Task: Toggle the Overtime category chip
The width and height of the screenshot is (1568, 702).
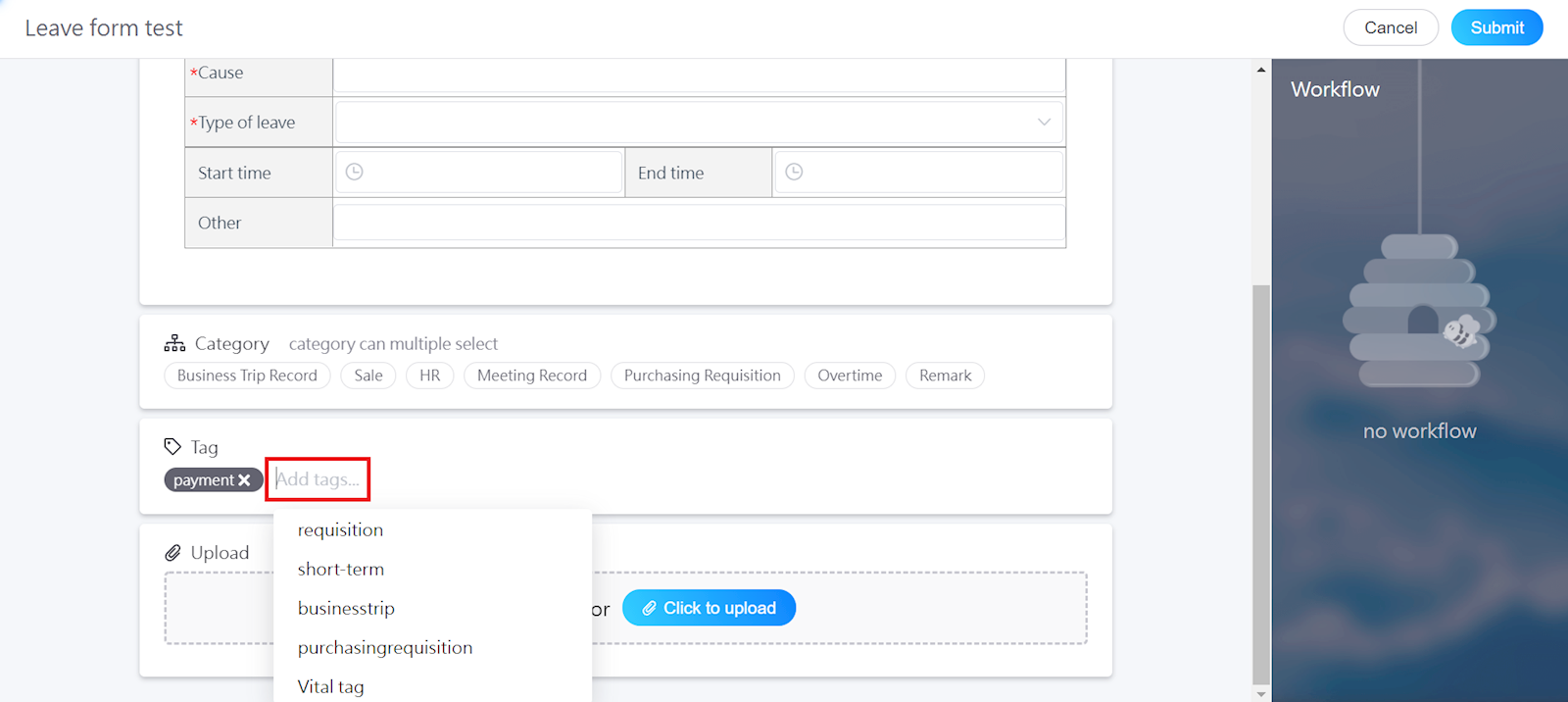Action: pyautogui.click(x=849, y=376)
